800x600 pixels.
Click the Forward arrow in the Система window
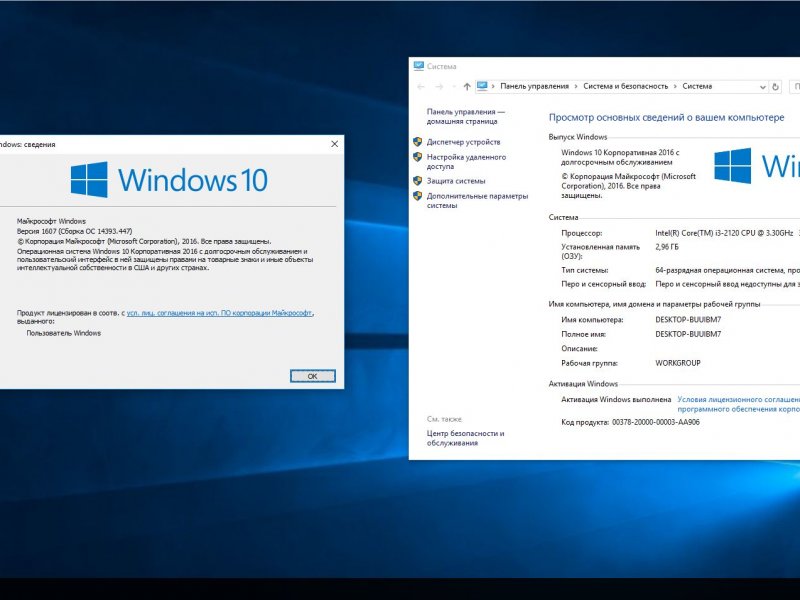click(439, 87)
